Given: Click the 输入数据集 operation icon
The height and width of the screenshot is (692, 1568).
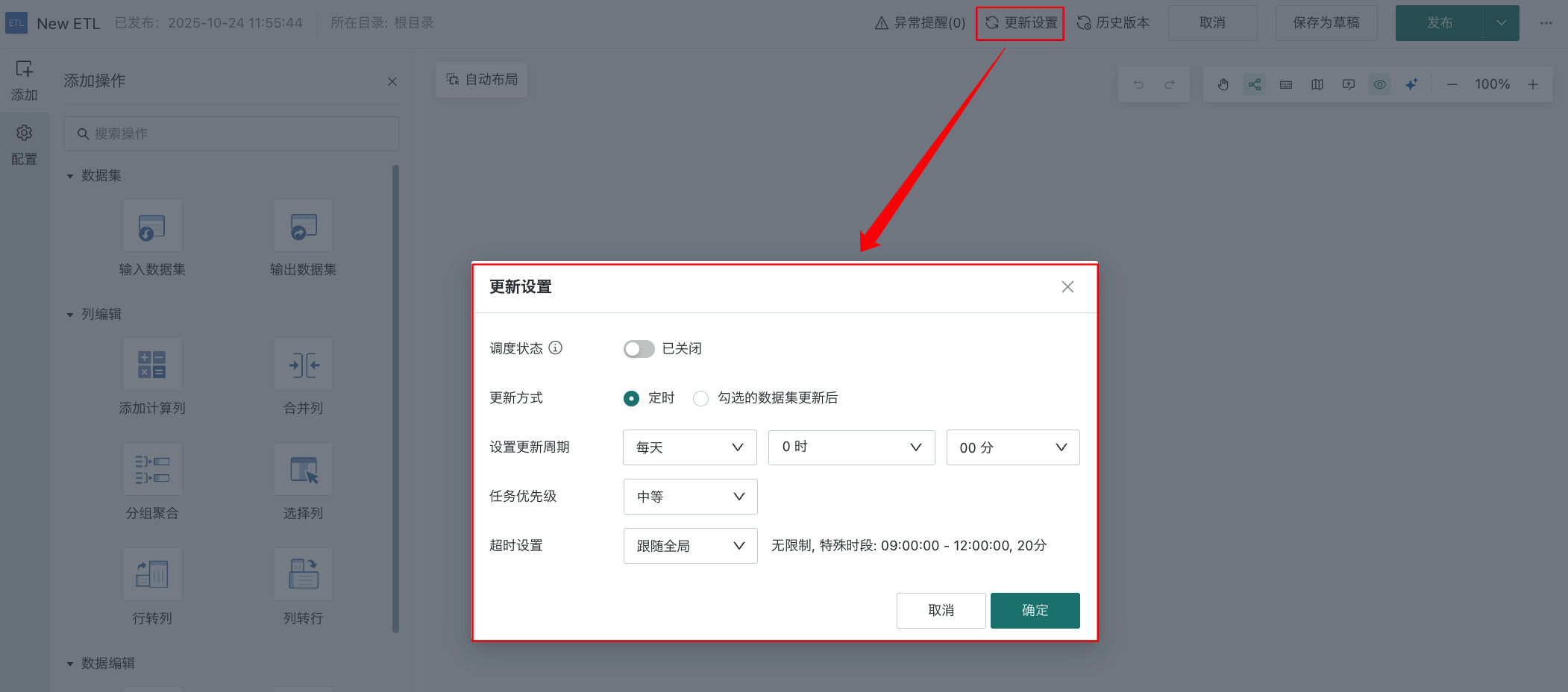Looking at the screenshot, I should pos(152,226).
